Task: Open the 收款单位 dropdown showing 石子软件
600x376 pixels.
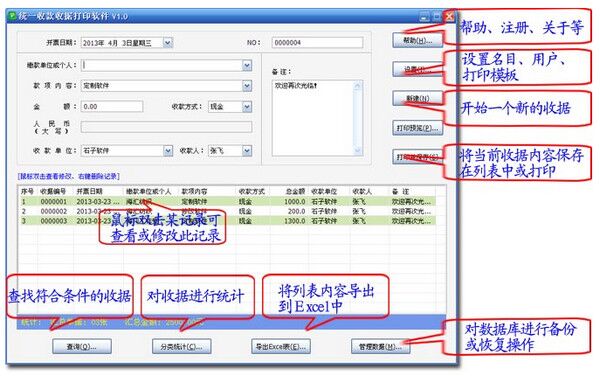Action: point(168,151)
